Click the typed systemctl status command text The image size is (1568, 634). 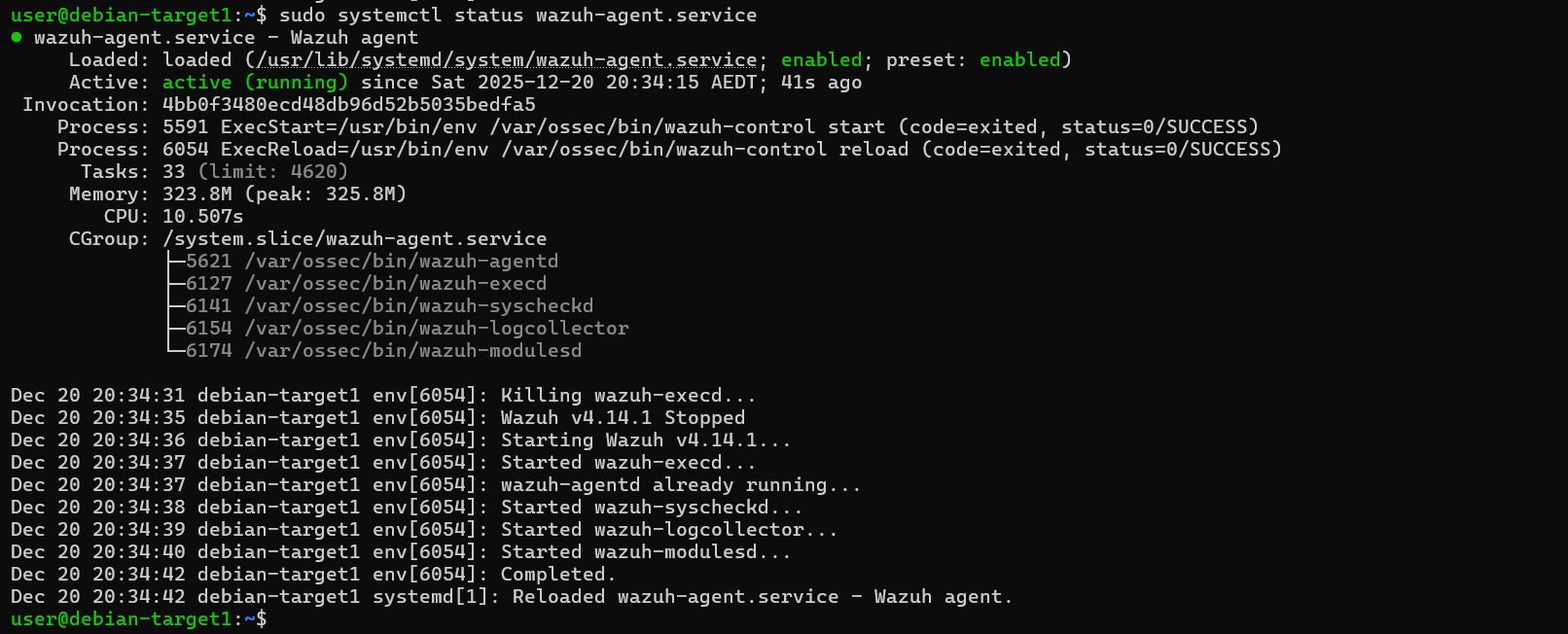(517, 16)
